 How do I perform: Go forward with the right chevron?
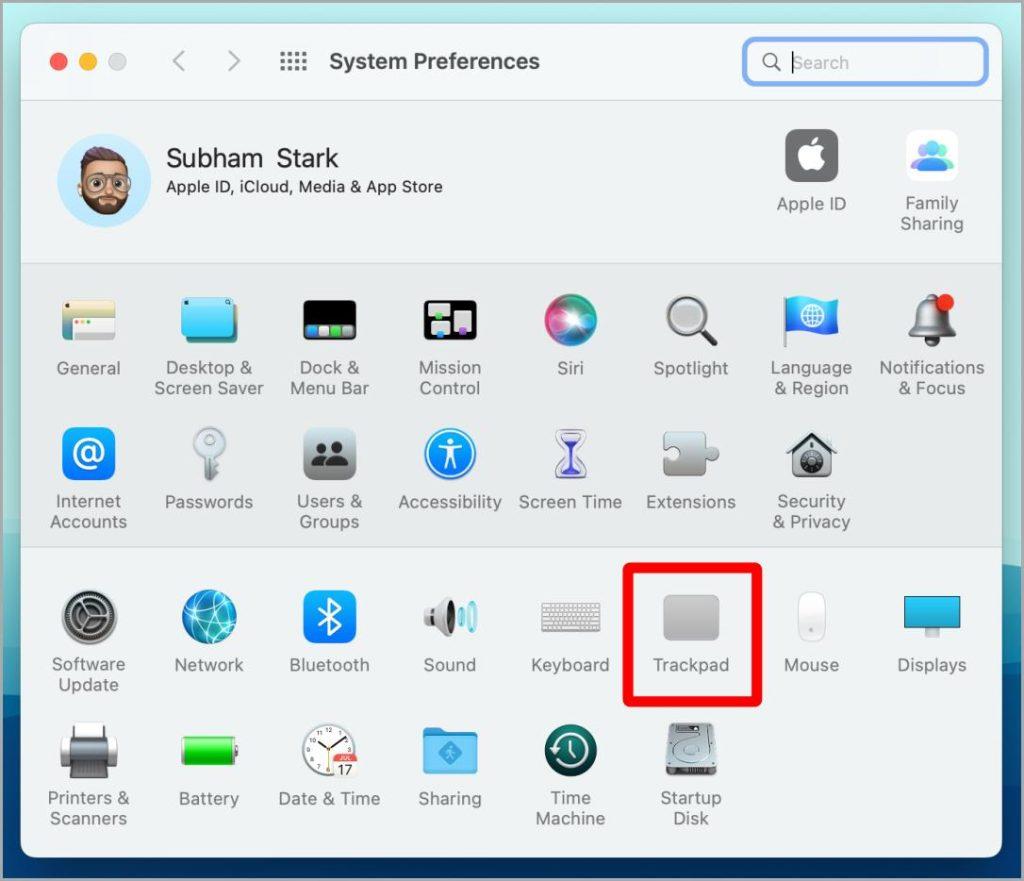pos(234,61)
